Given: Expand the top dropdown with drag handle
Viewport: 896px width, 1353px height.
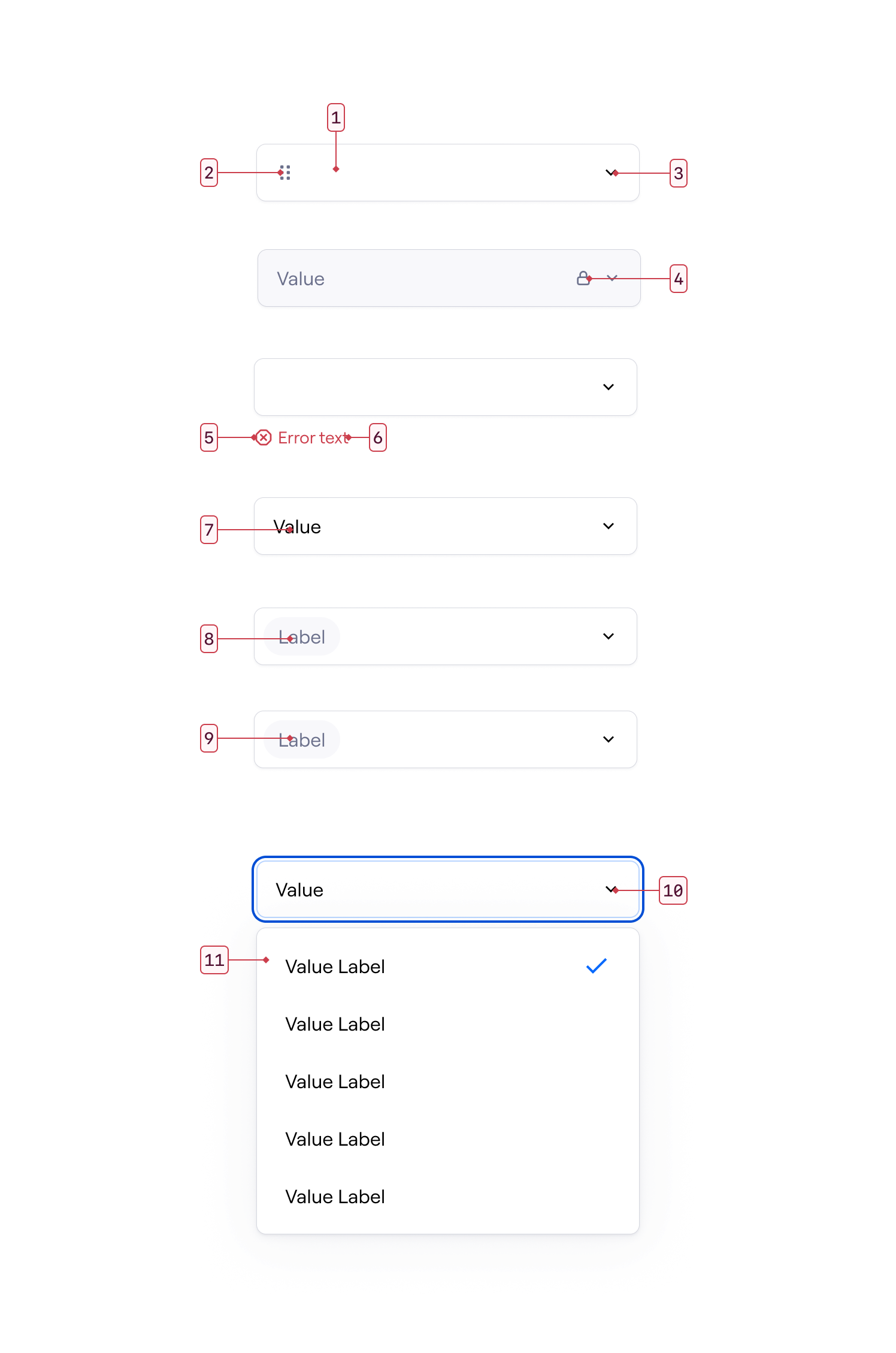Looking at the screenshot, I should pos(611,173).
